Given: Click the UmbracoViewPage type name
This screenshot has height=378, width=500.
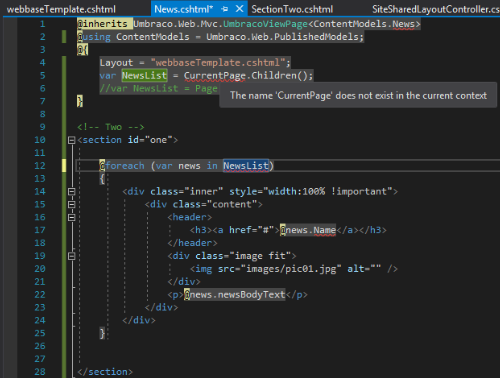Looking at the screenshot, I should pyautogui.click(x=265, y=24).
